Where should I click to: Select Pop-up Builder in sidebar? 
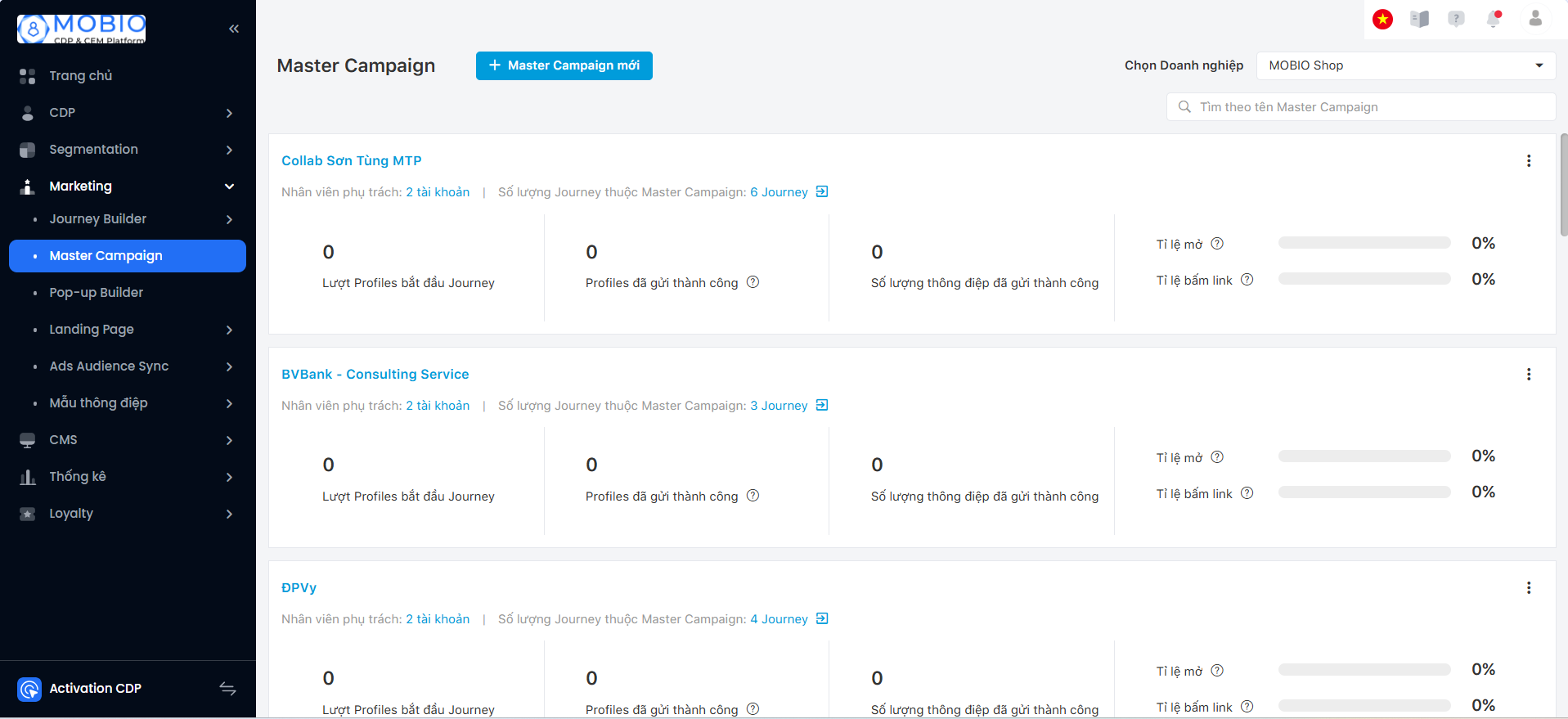[x=96, y=293]
